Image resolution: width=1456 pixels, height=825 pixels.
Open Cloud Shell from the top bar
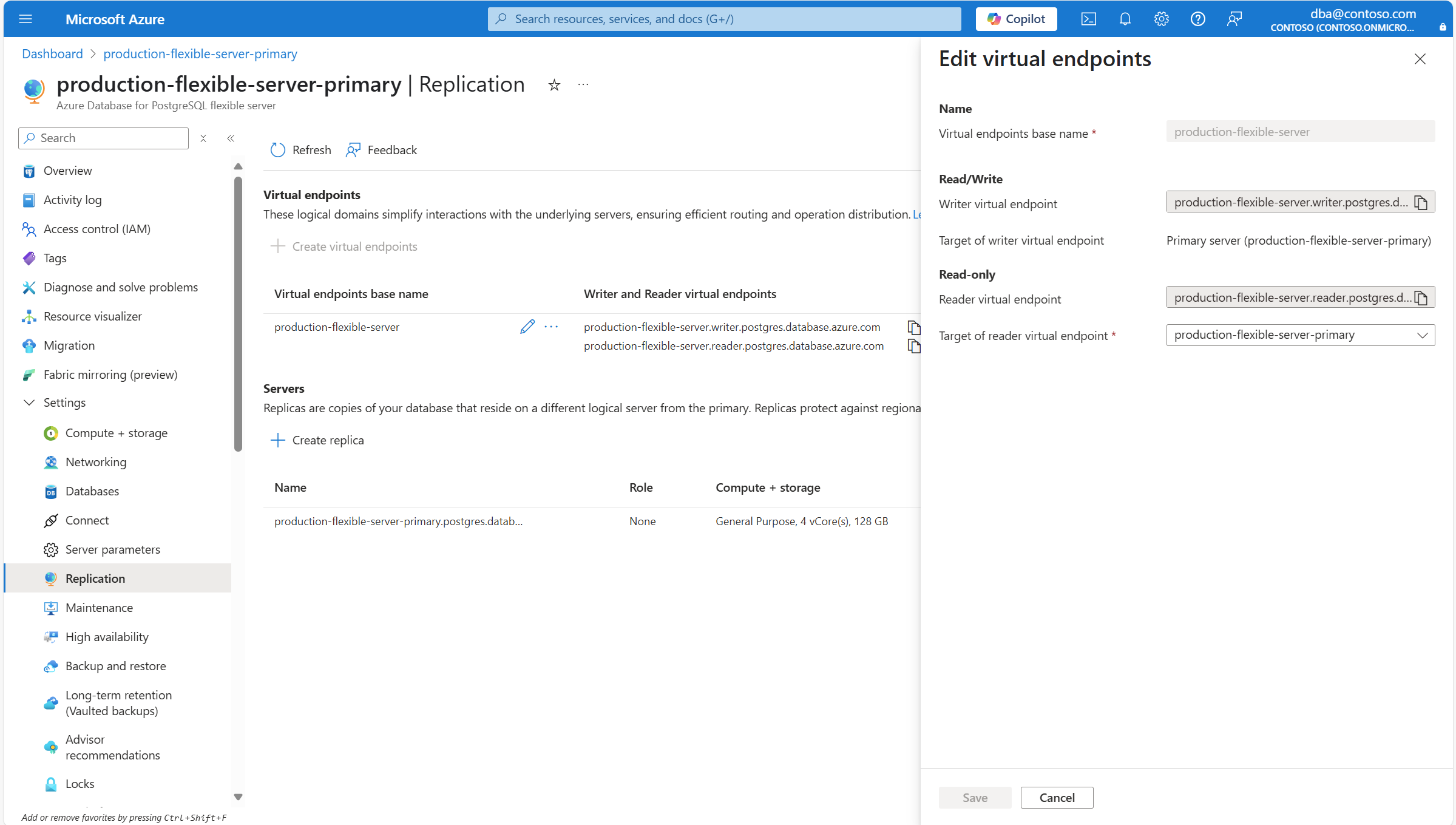[1088, 19]
